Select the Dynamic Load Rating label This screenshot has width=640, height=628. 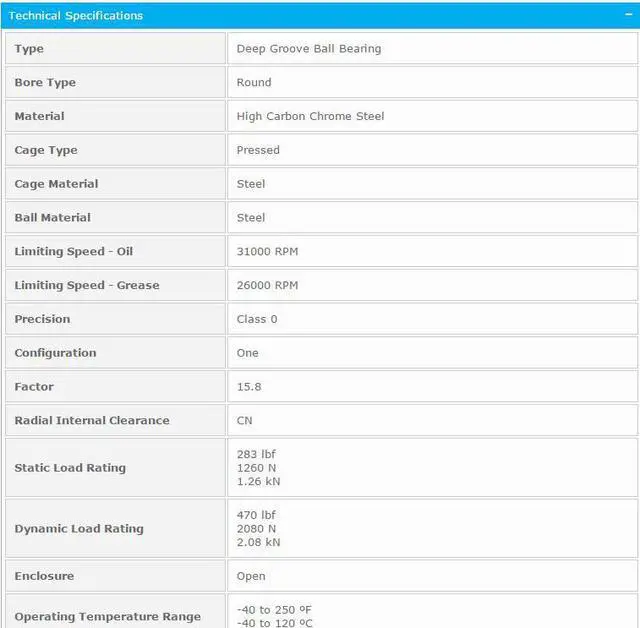[79, 529]
